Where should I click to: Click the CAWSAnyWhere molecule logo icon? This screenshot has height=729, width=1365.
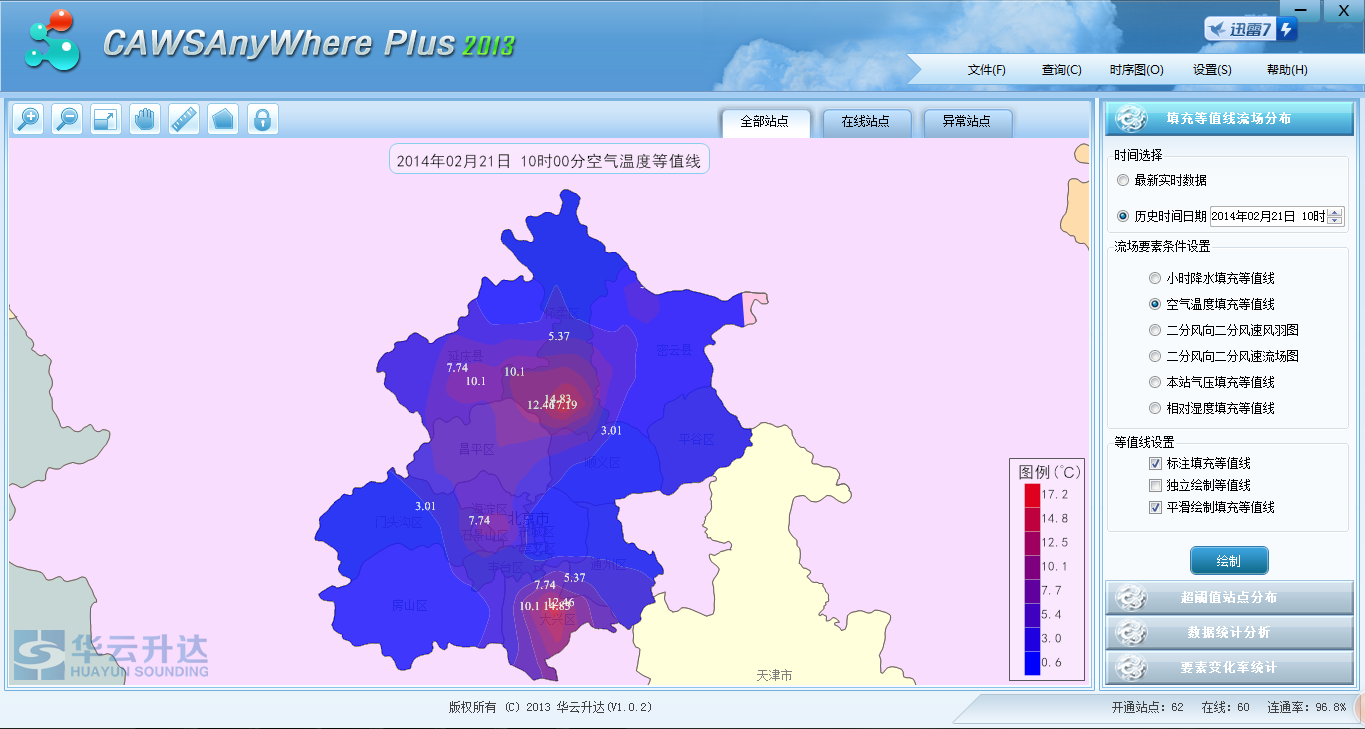(52, 41)
